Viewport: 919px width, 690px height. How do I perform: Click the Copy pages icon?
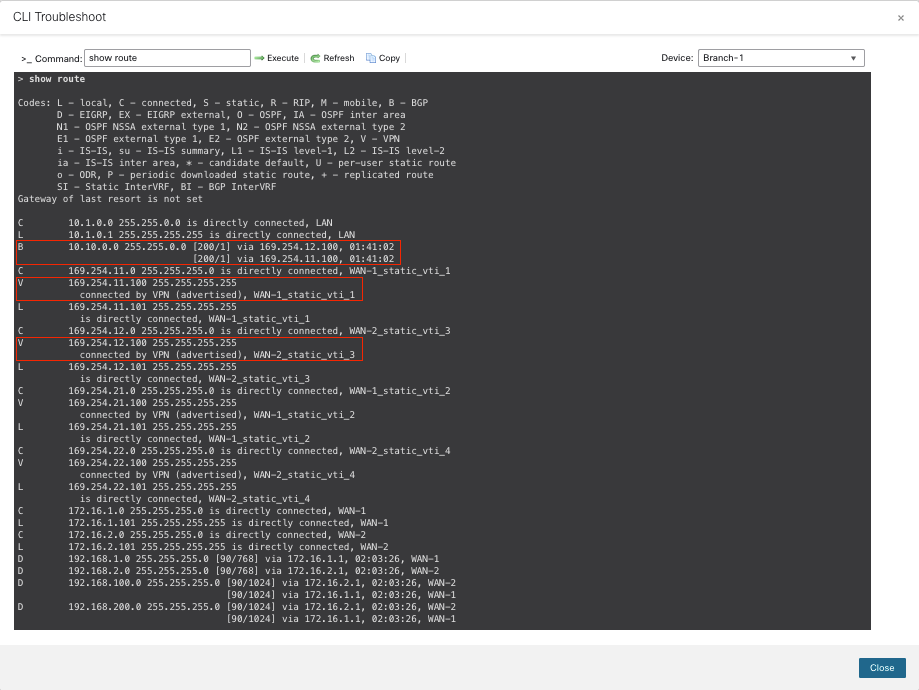tap(370, 58)
